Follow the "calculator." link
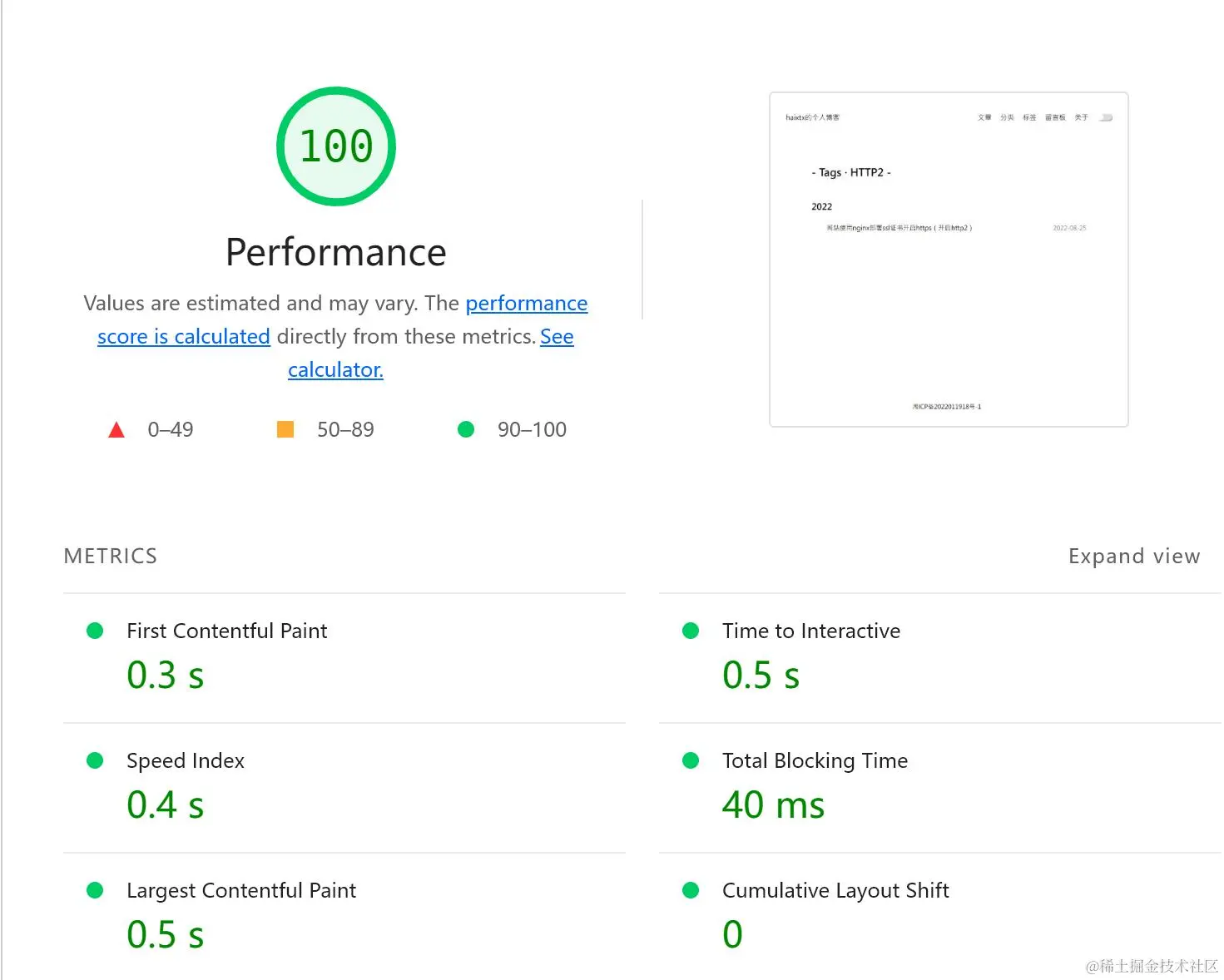Image resolution: width=1224 pixels, height=980 pixels. tap(335, 369)
